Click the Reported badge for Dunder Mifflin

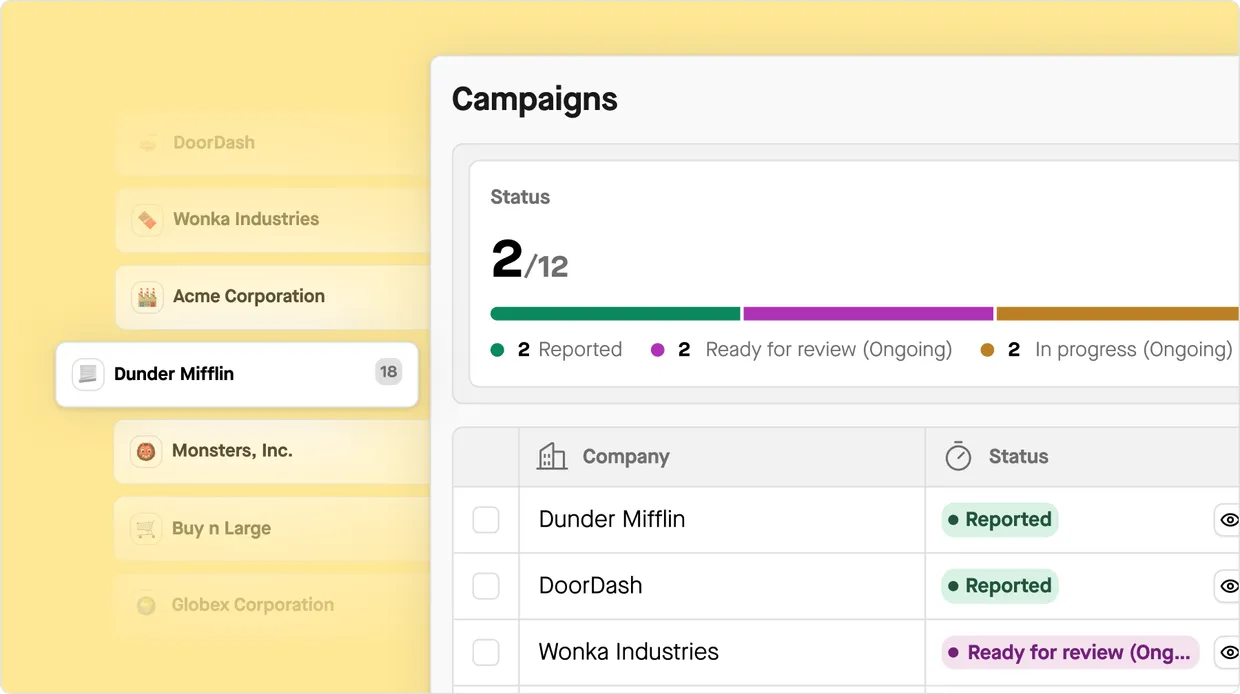point(999,520)
